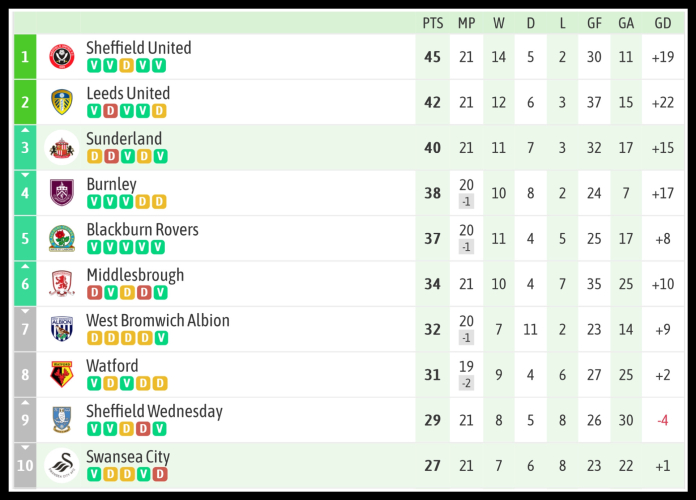The height and width of the screenshot is (500, 696).
Task: Sort table by GD column header
Action: click(662, 22)
